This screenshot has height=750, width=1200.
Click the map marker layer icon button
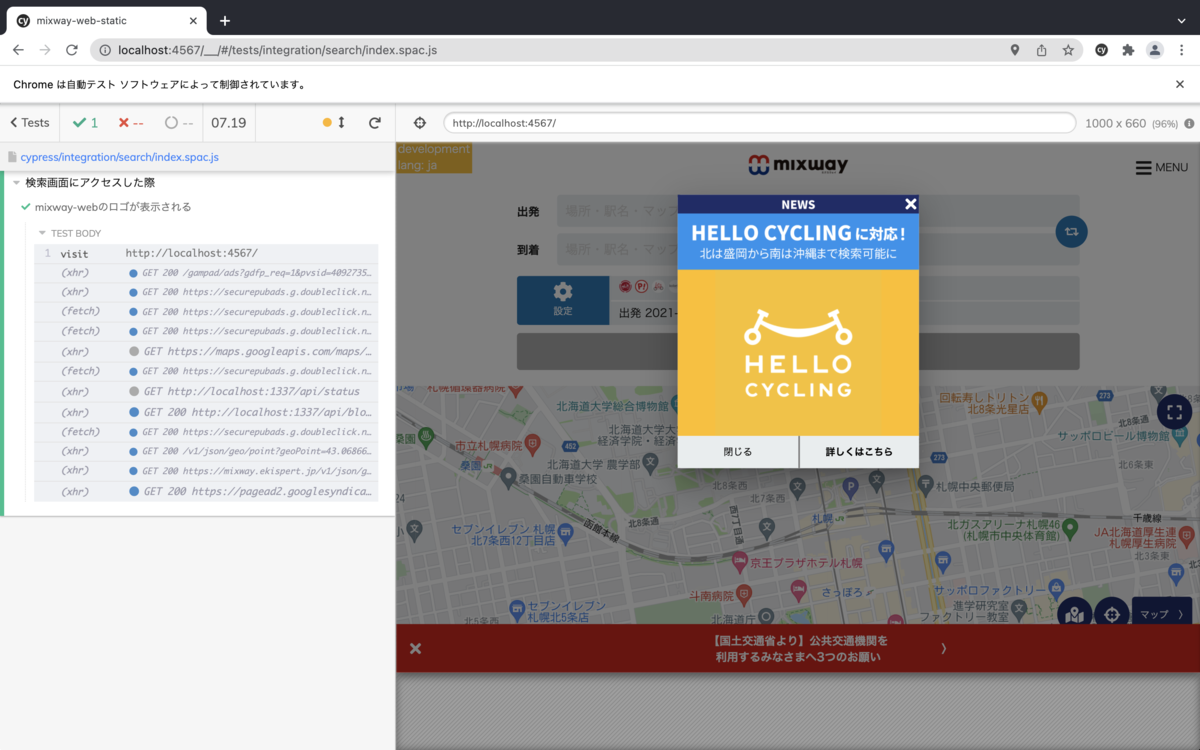[1074, 614]
